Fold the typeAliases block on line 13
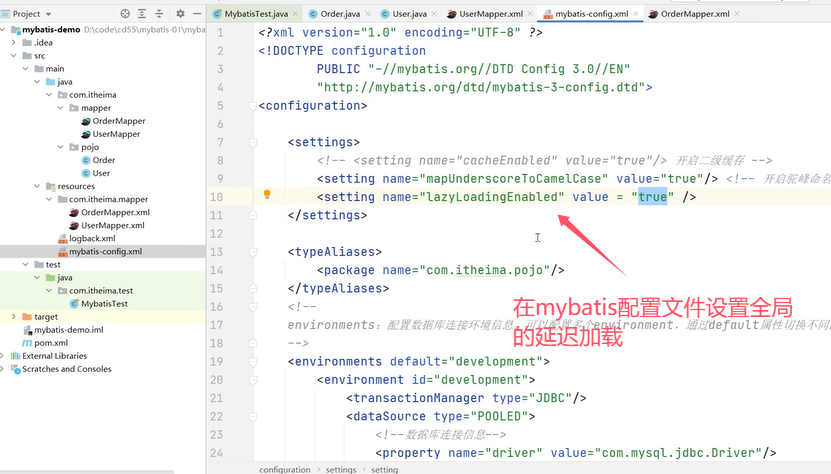This screenshot has width=831, height=474. (x=253, y=252)
